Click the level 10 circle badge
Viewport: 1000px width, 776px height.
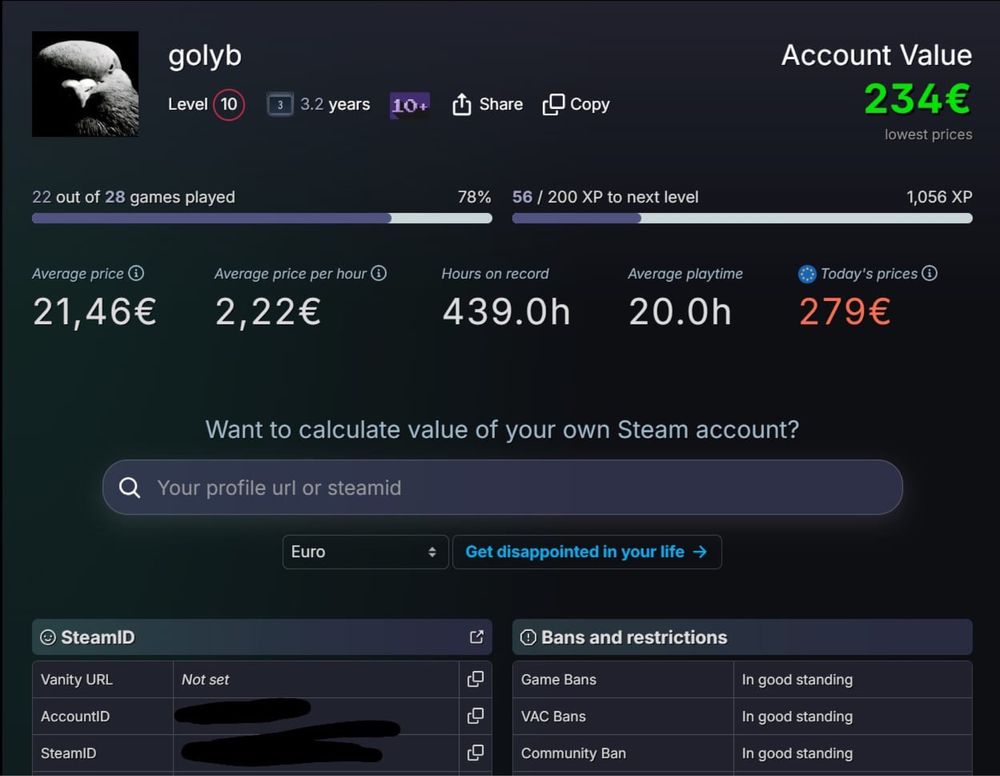(229, 104)
